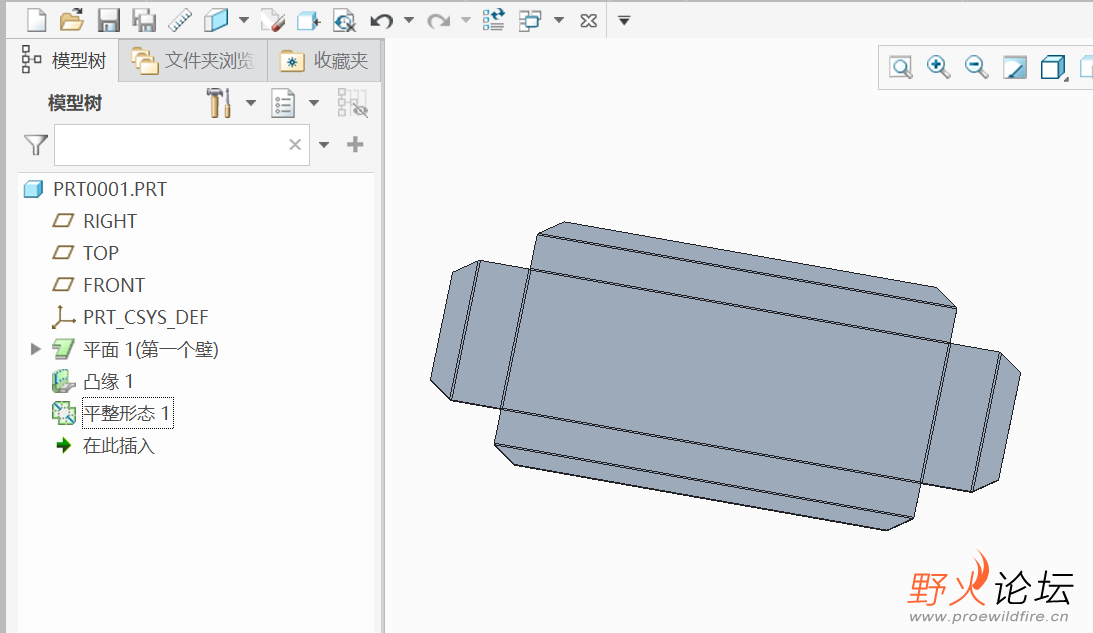
Task: Click the repaint screen icon
Action: click(1014, 68)
